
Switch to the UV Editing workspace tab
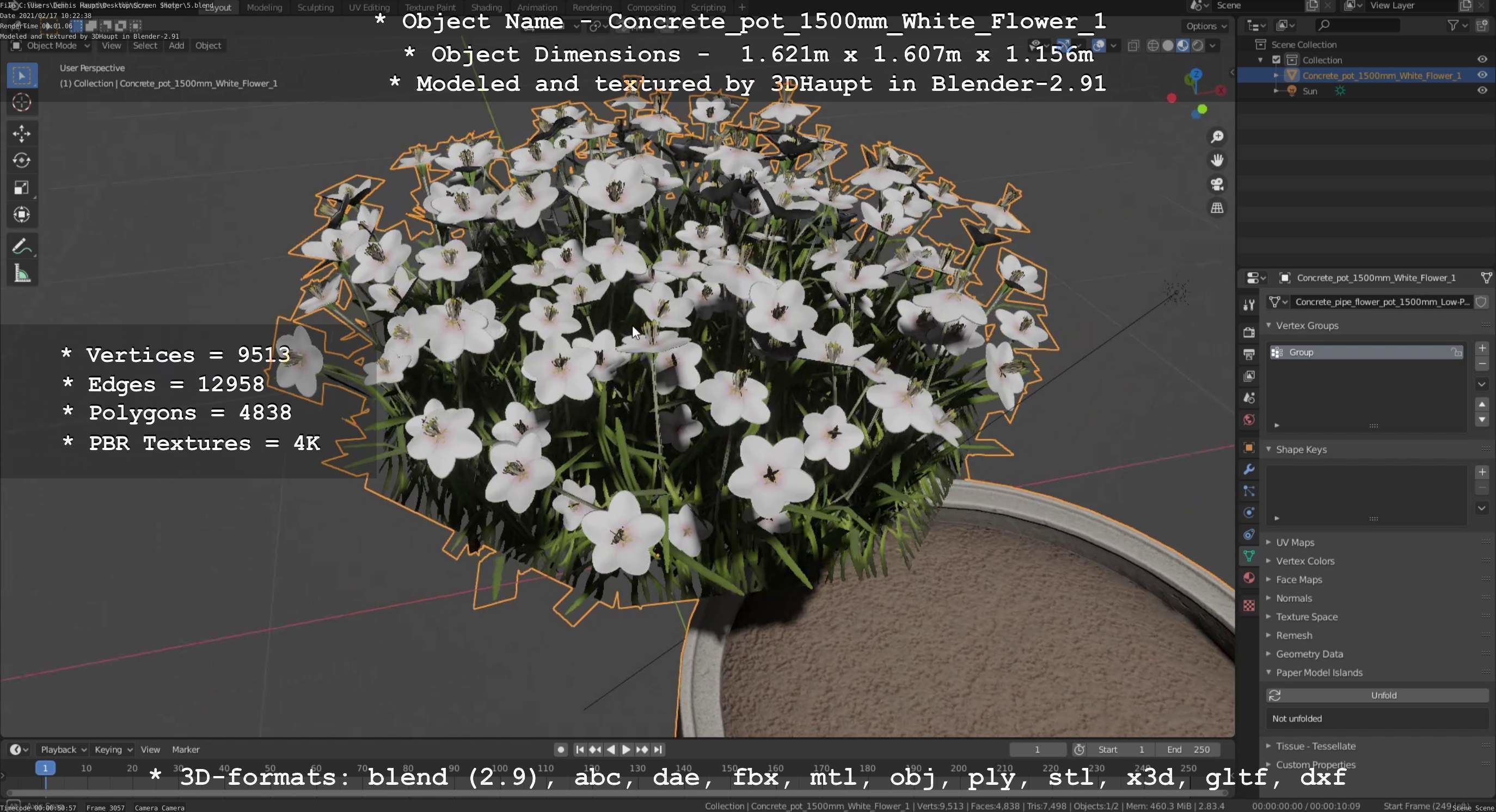pyautogui.click(x=369, y=7)
